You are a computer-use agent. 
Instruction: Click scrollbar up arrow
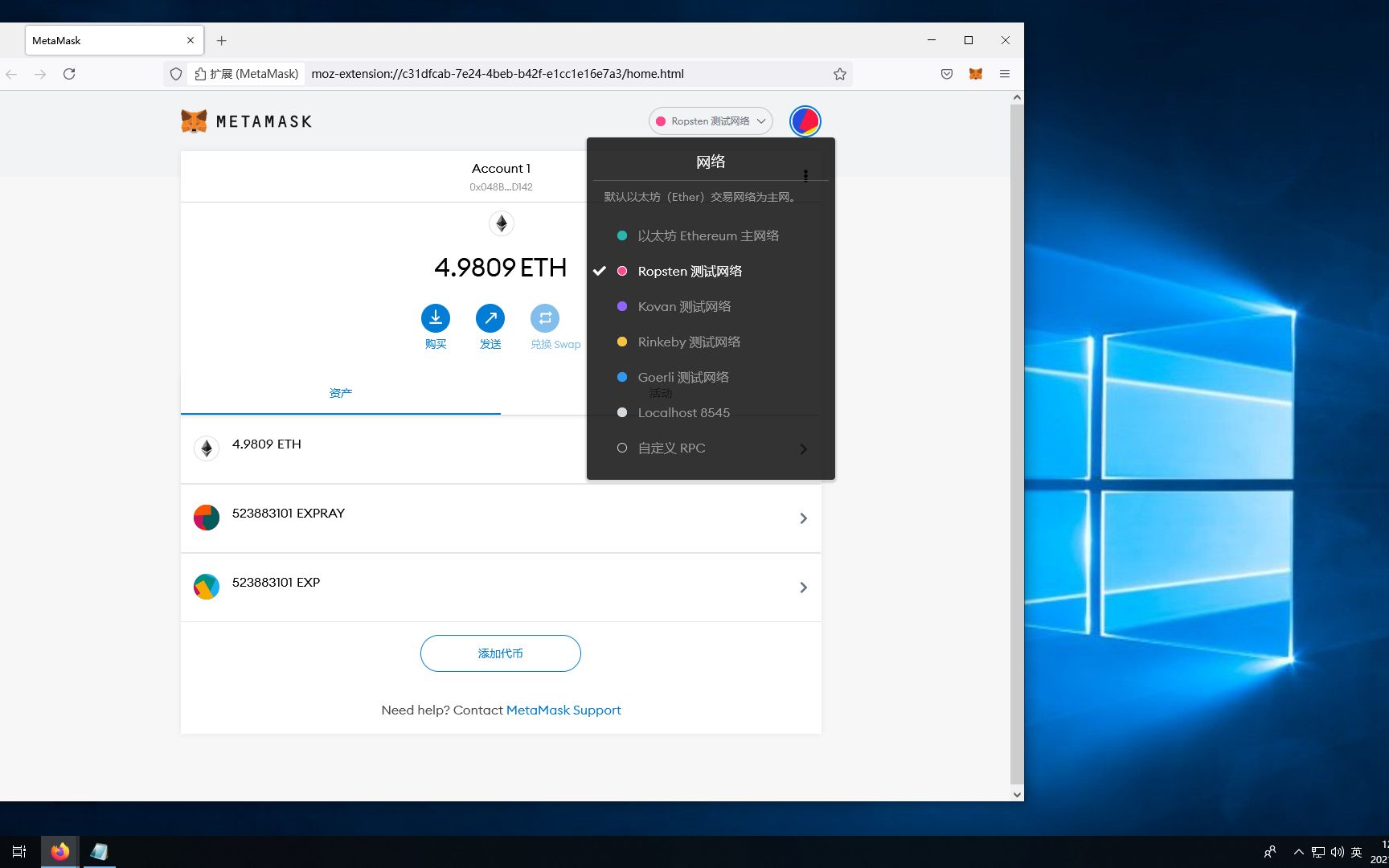point(1017,97)
